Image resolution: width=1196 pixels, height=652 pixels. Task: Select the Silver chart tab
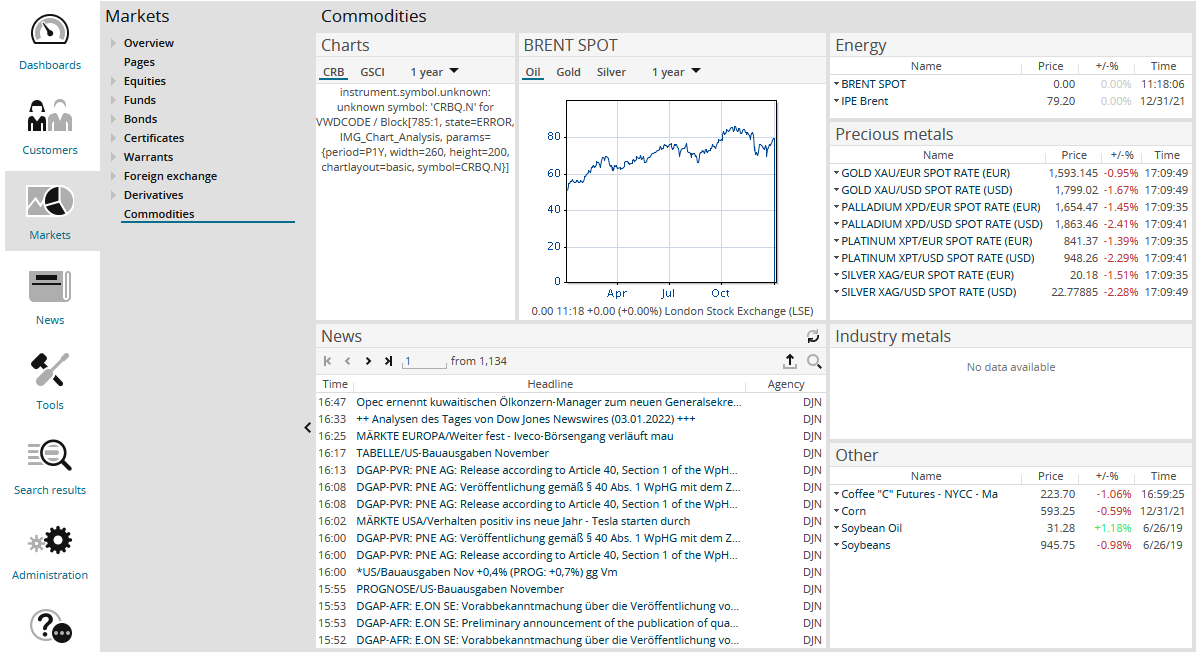click(611, 72)
